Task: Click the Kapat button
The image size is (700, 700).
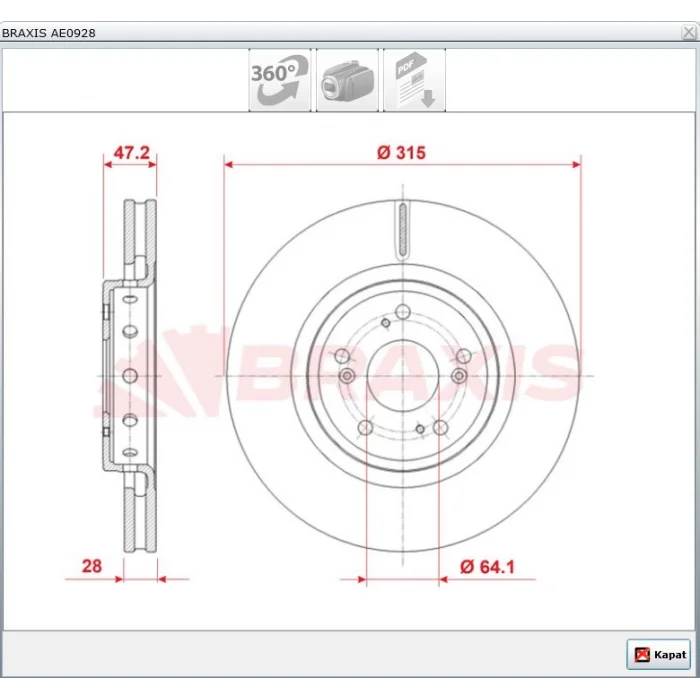Action: pyautogui.click(x=658, y=654)
